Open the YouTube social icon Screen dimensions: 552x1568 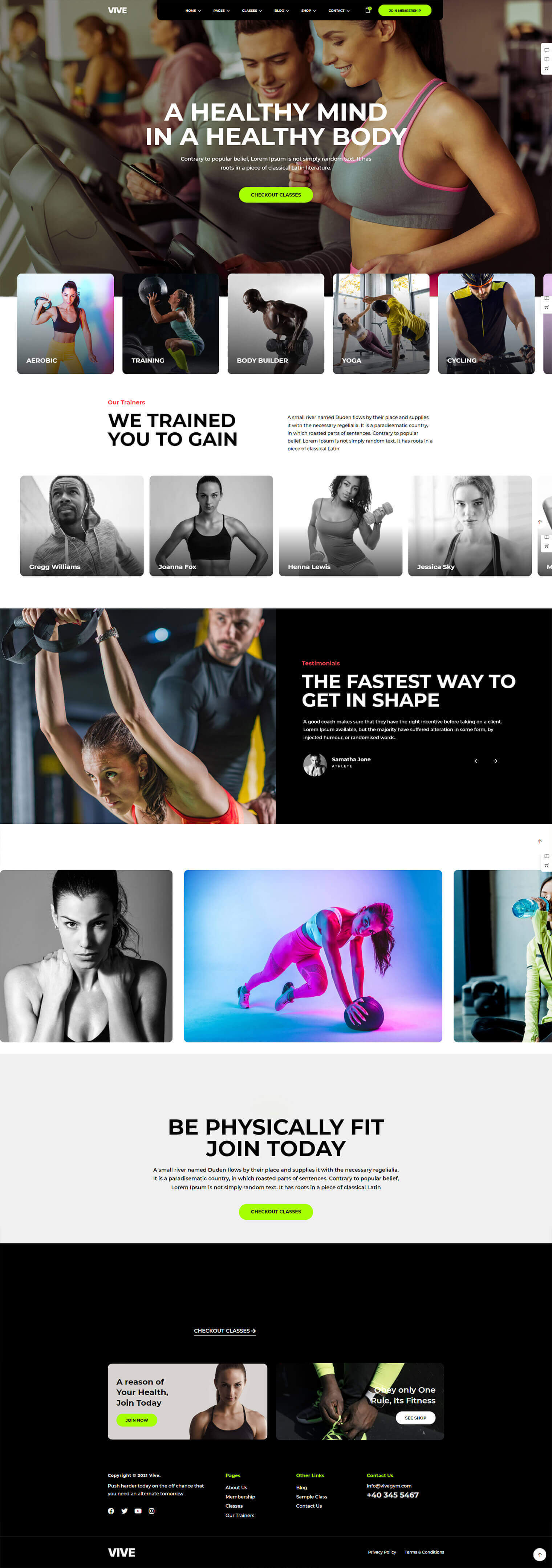coord(138,1511)
